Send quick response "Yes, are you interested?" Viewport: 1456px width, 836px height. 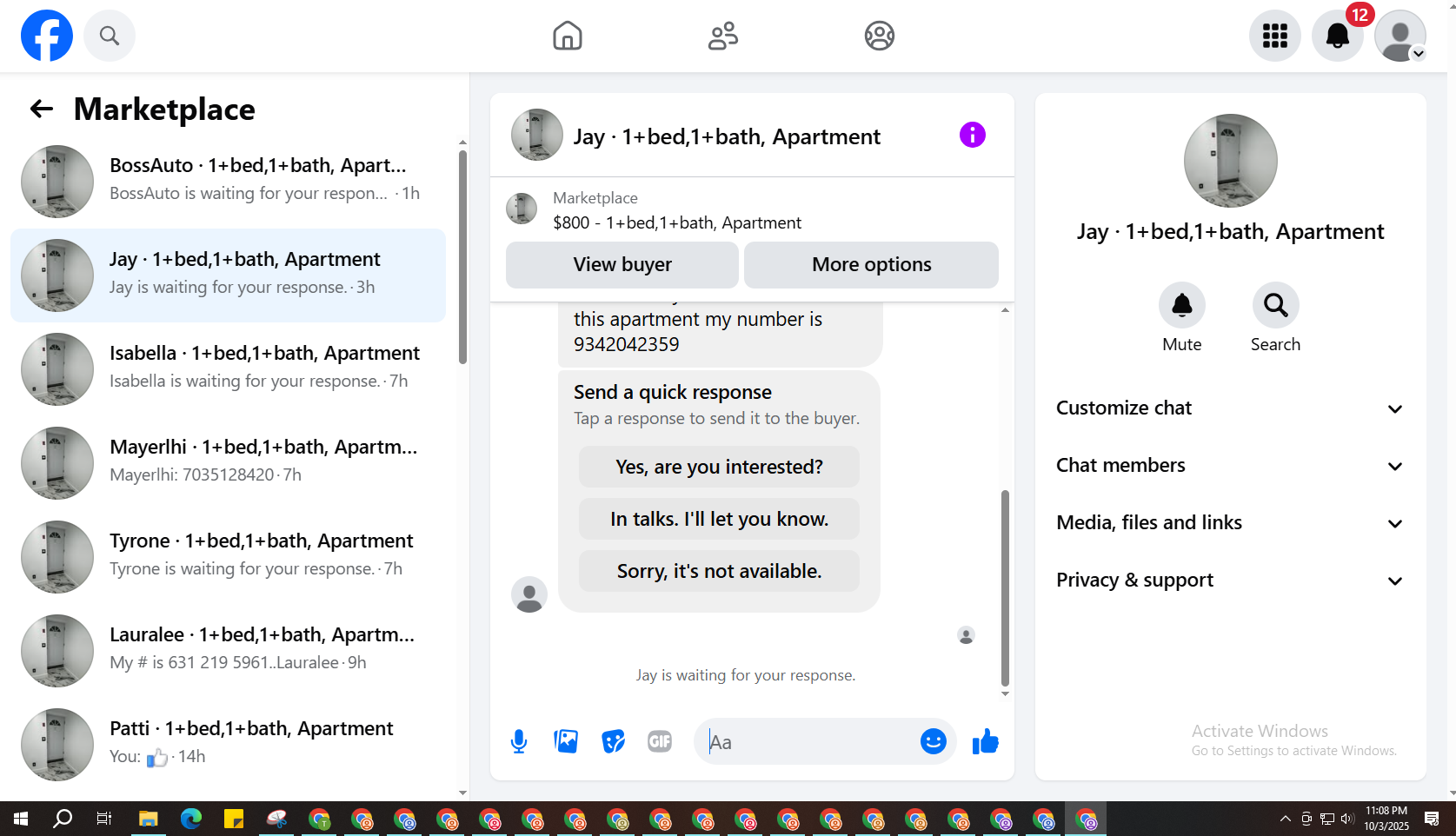pyautogui.click(x=719, y=467)
